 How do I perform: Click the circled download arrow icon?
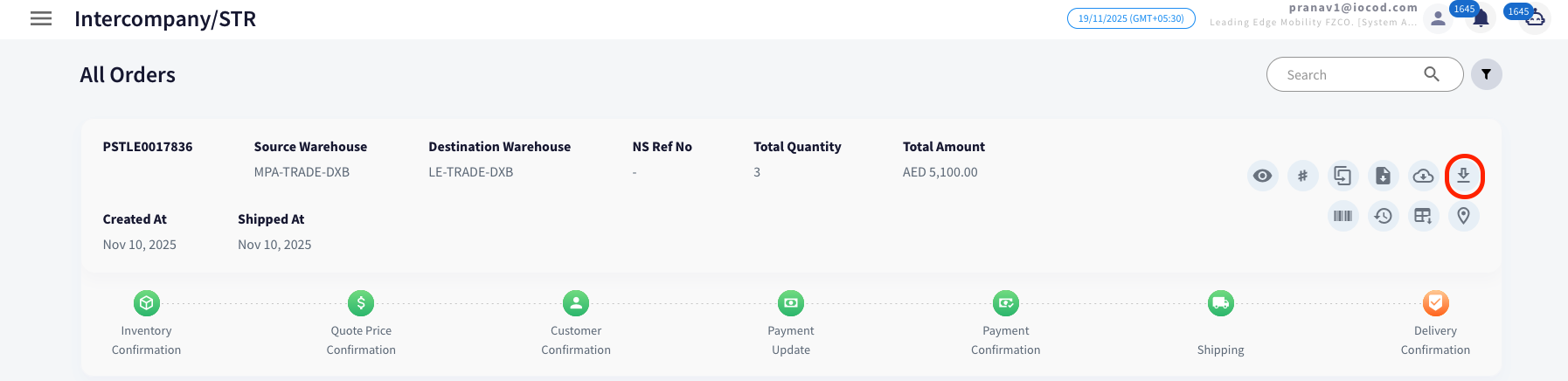[1463, 176]
